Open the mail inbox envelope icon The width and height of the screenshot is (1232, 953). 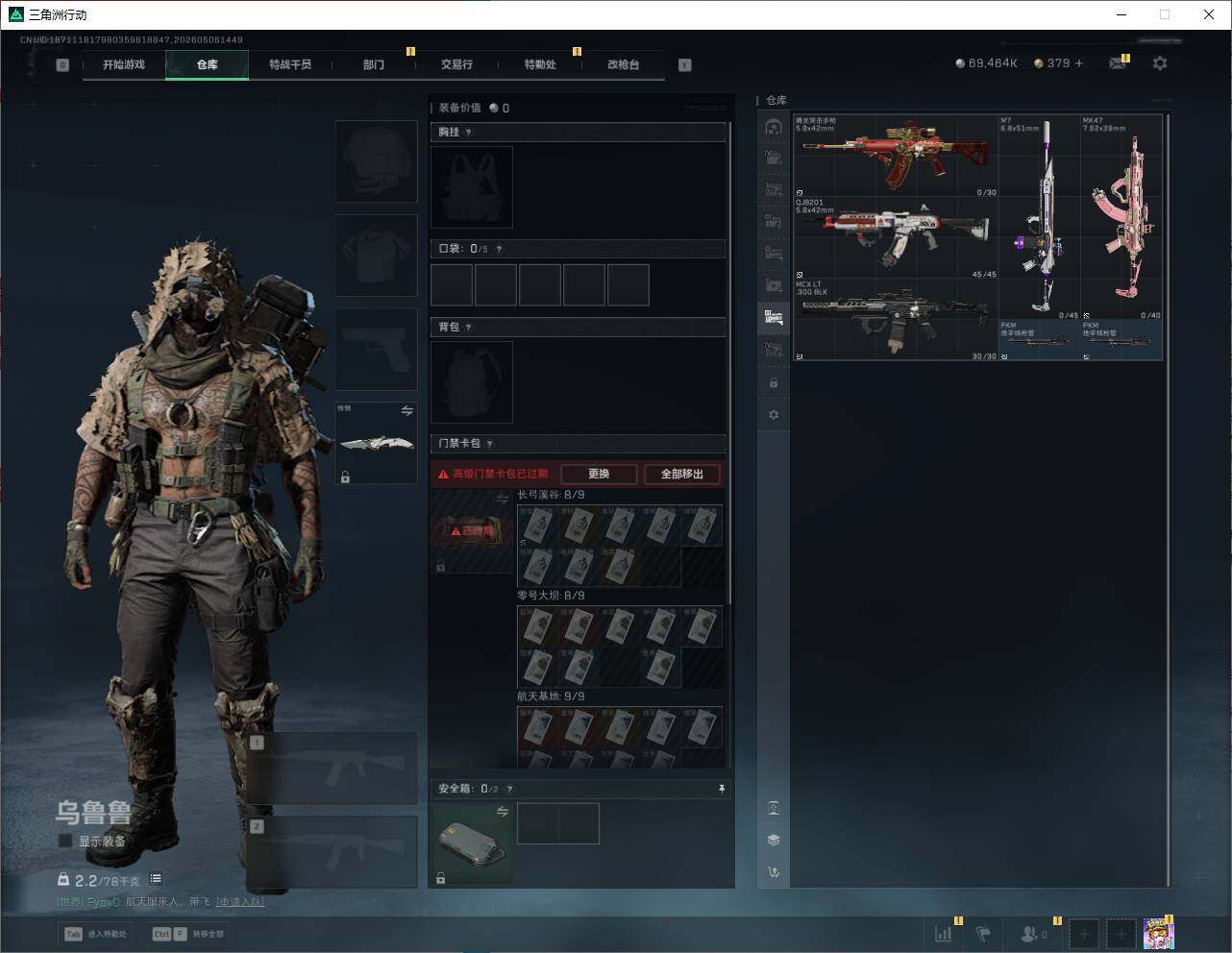1118,63
